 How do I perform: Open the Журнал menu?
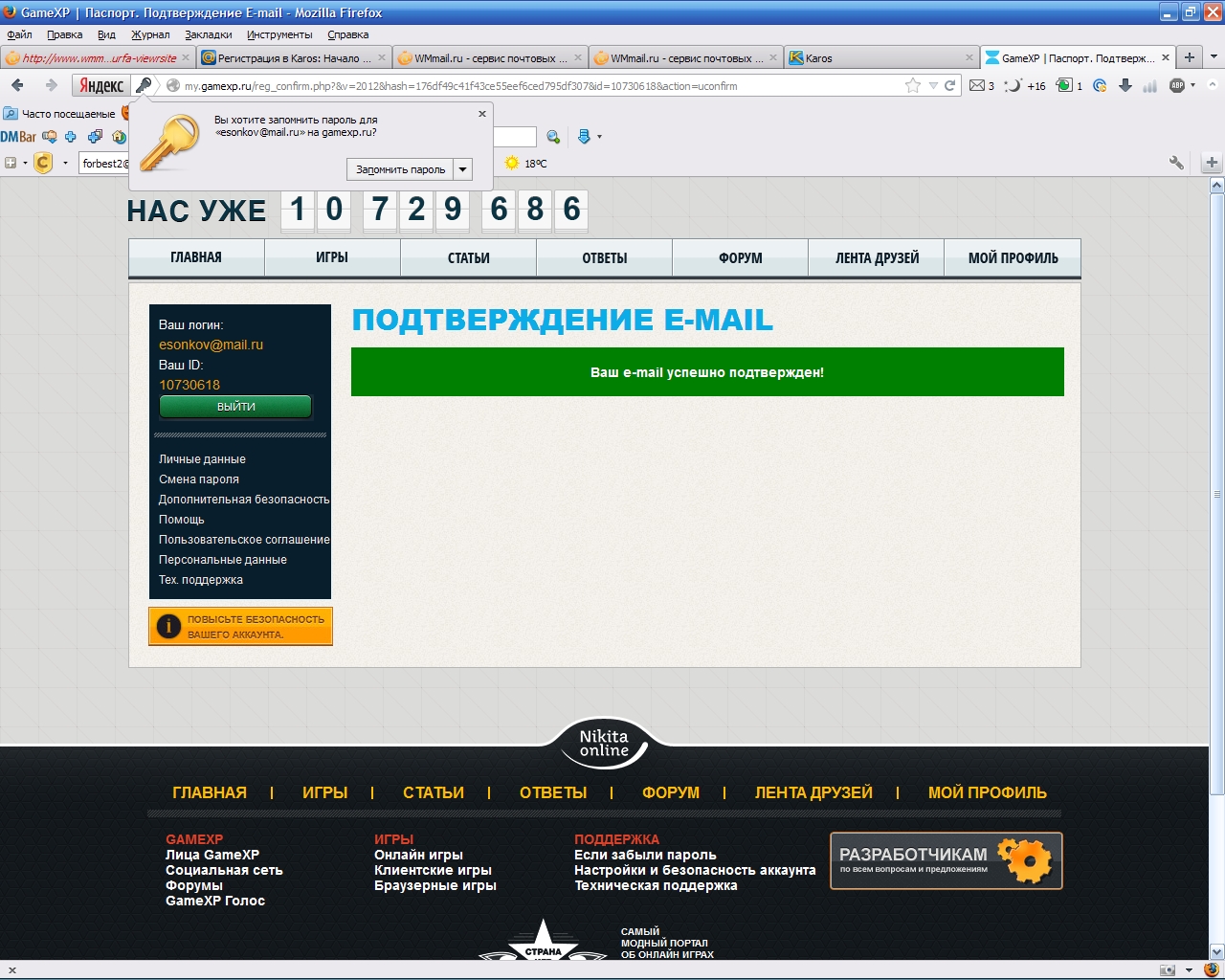click(x=150, y=34)
